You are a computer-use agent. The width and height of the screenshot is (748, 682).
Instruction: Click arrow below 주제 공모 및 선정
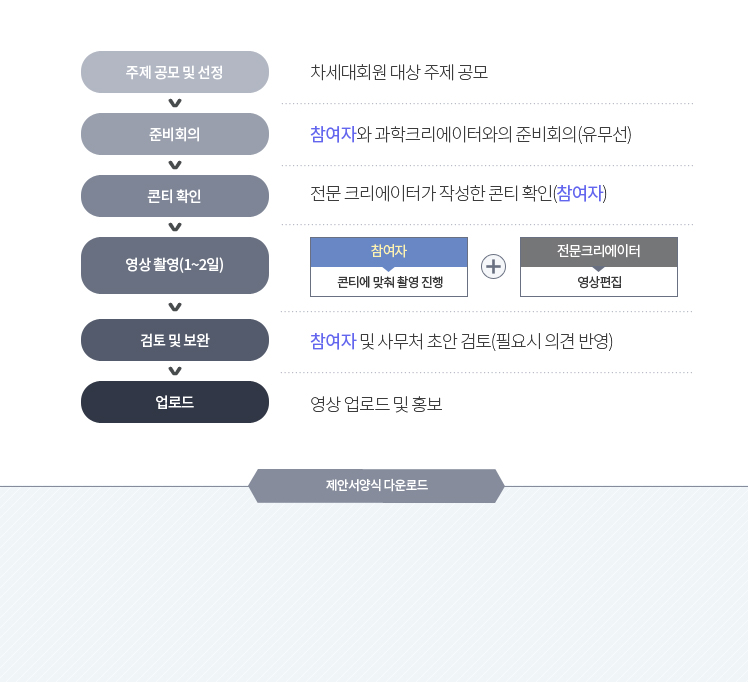coord(175,103)
